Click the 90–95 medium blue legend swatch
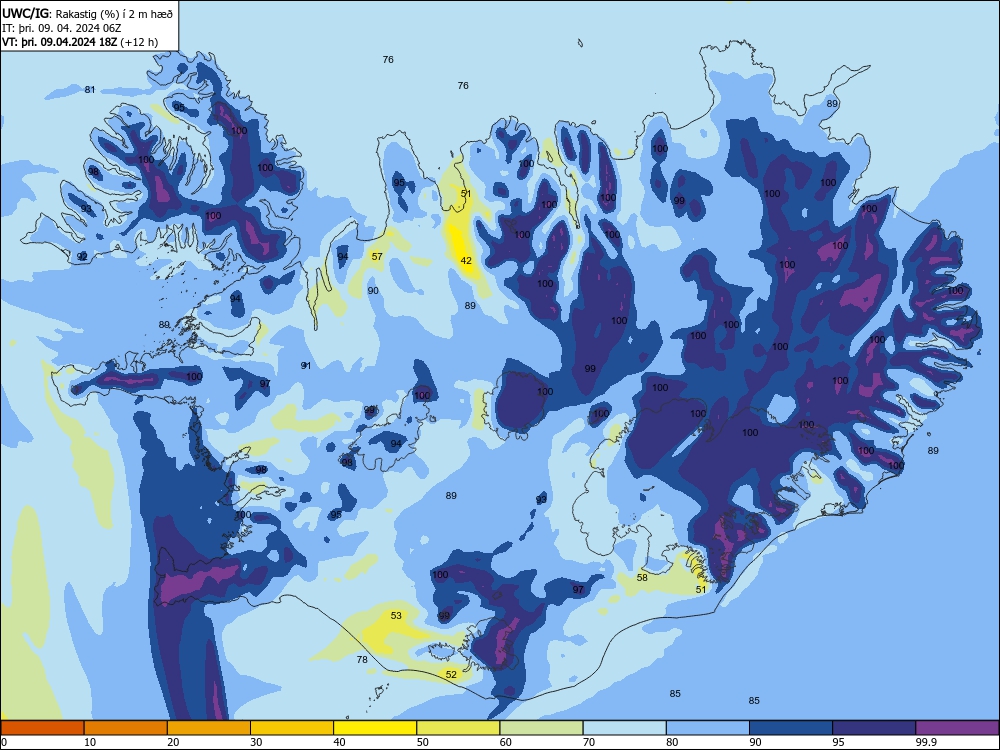1000x750 pixels. click(x=791, y=728)
